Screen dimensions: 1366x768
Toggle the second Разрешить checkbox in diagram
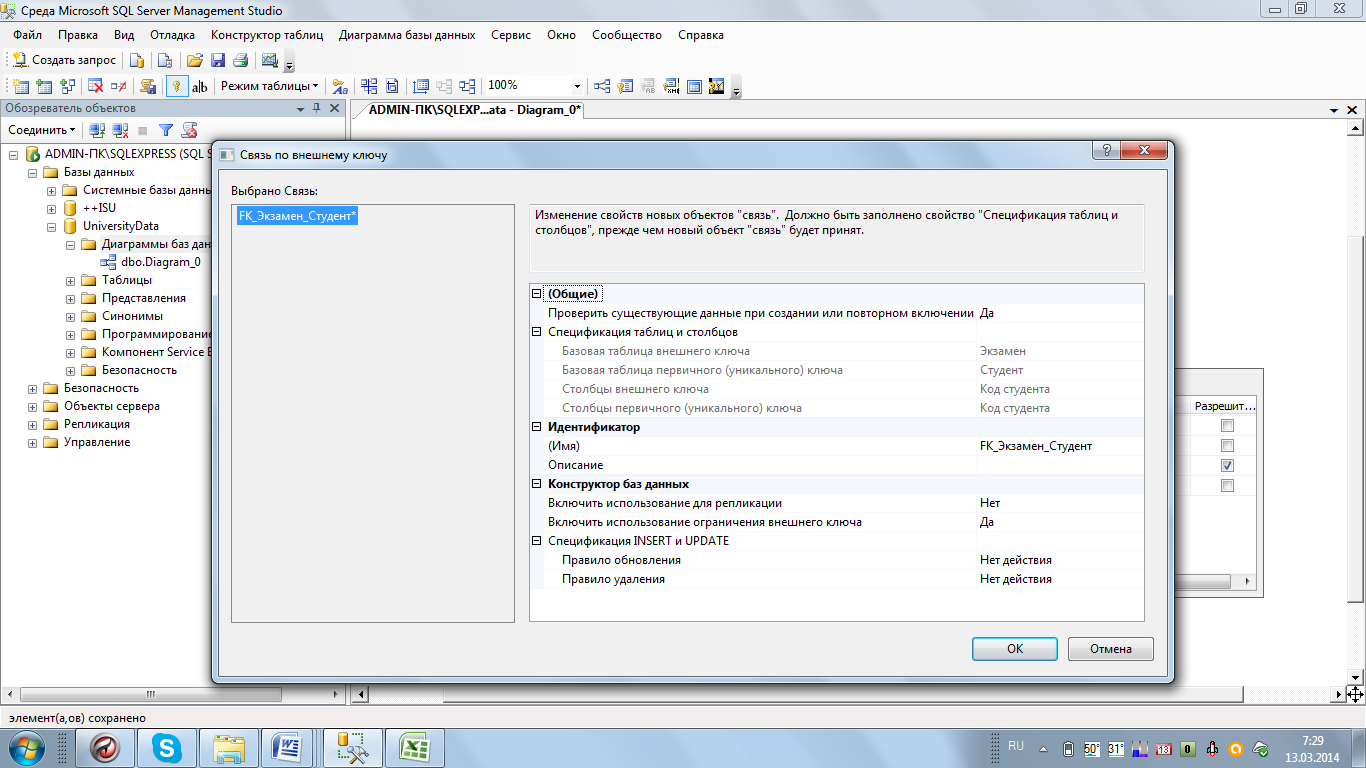pyautogui.click(x=1227, y=446)
